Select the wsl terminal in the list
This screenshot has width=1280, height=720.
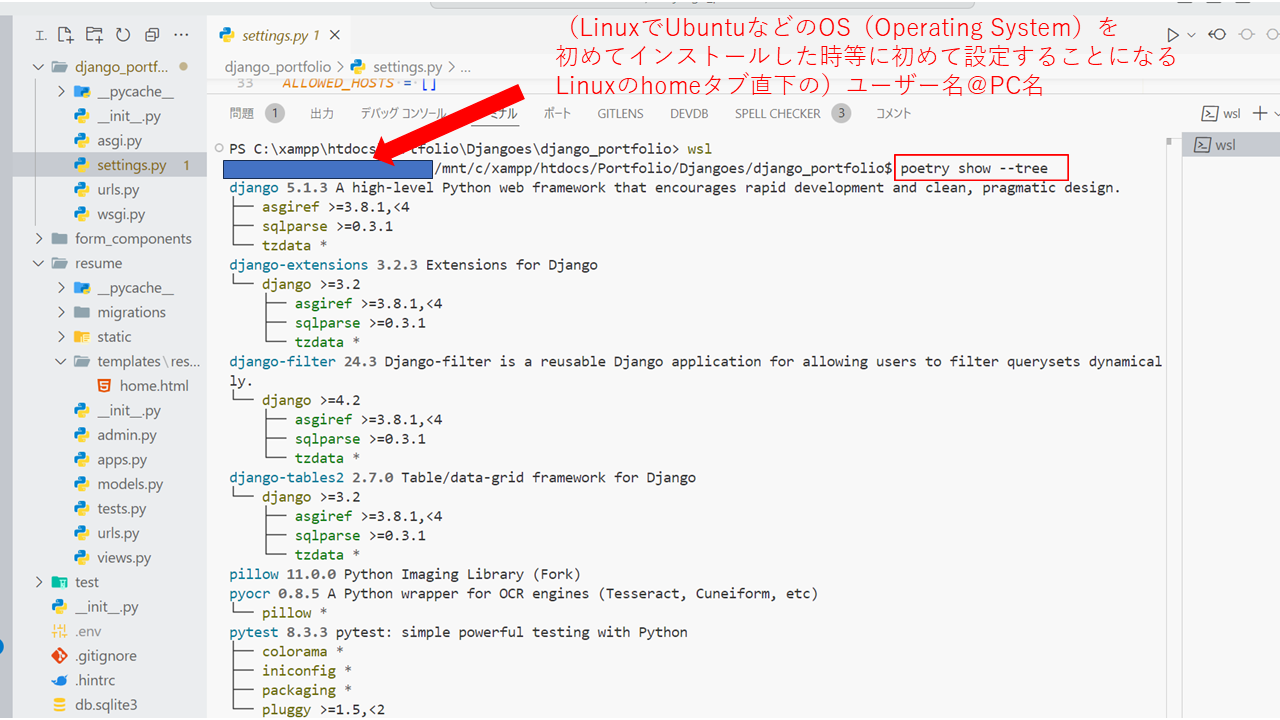tap(1230, 145)
